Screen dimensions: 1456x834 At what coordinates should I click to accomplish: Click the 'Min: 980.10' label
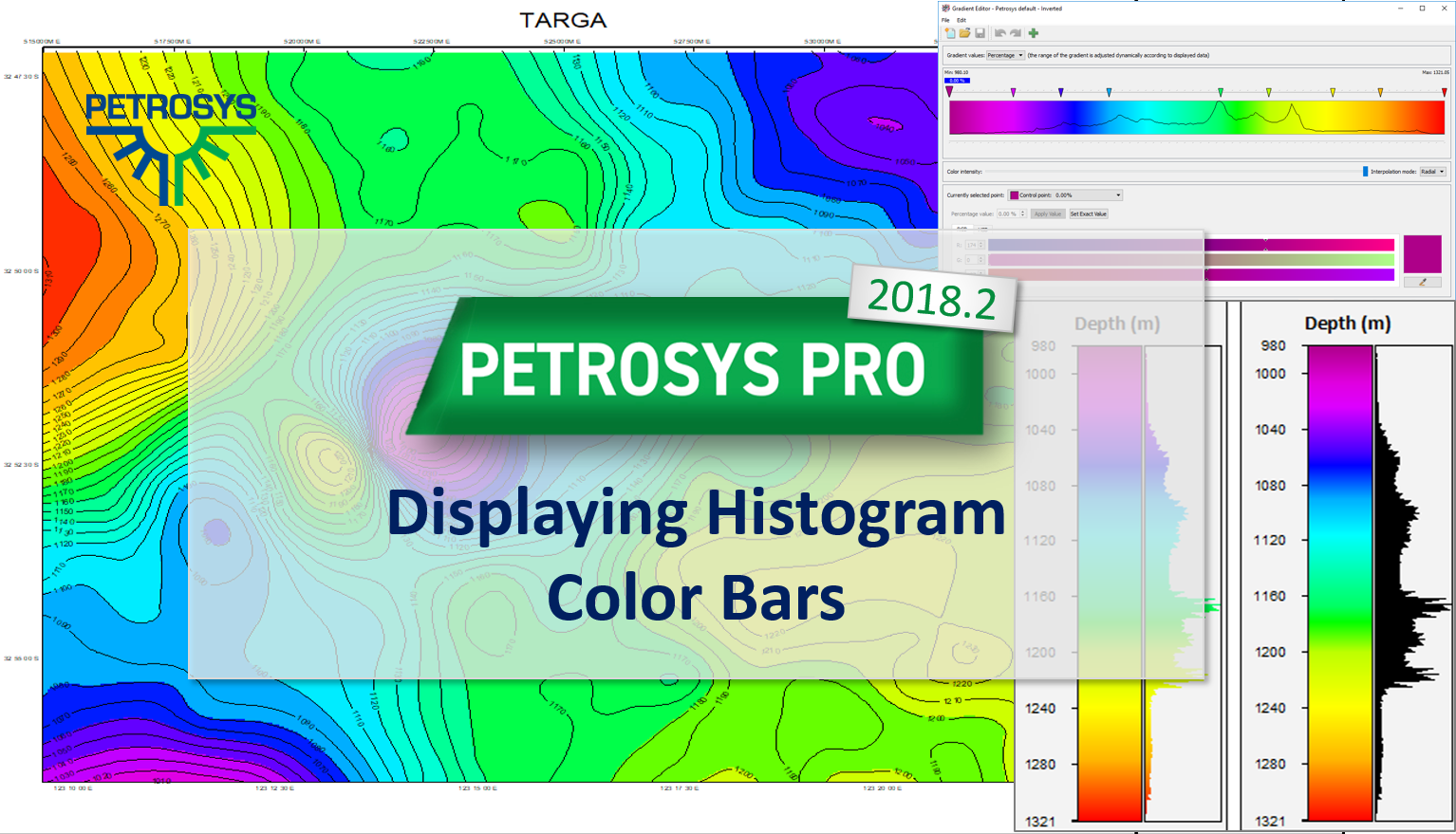point(956,72)
